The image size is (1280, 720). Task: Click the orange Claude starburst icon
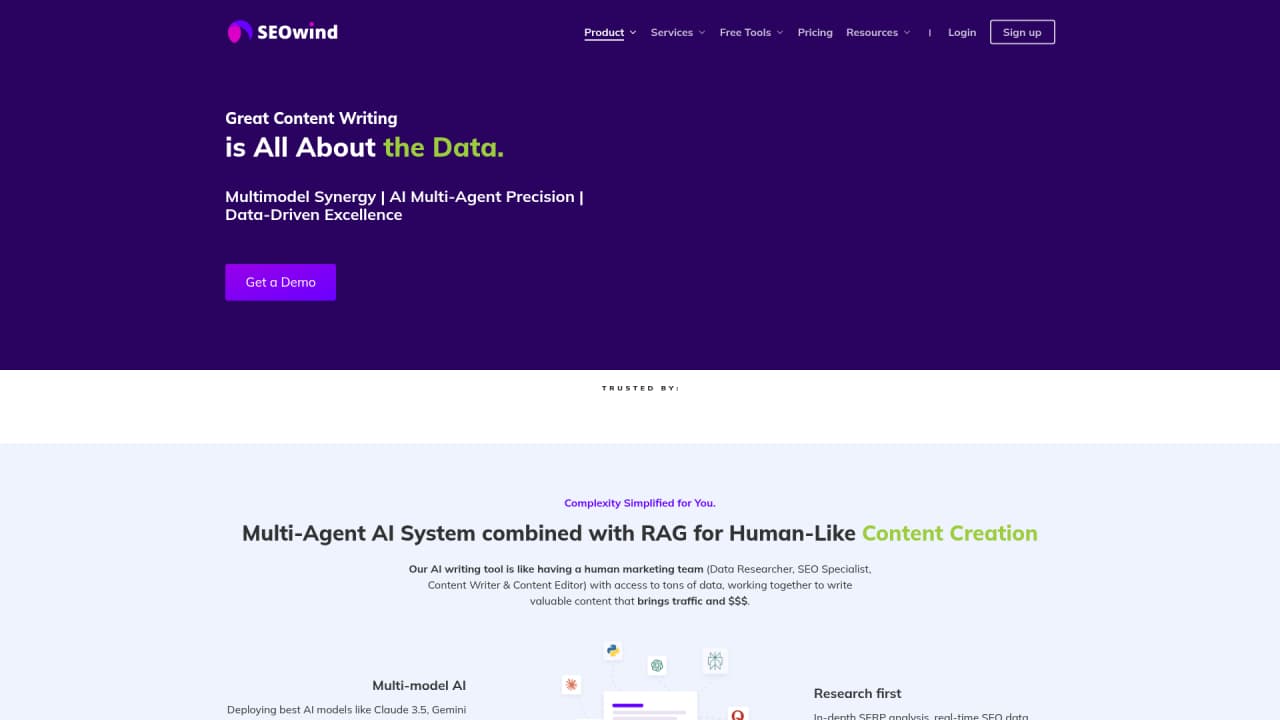pyautogui.click(x=572, y=684)
